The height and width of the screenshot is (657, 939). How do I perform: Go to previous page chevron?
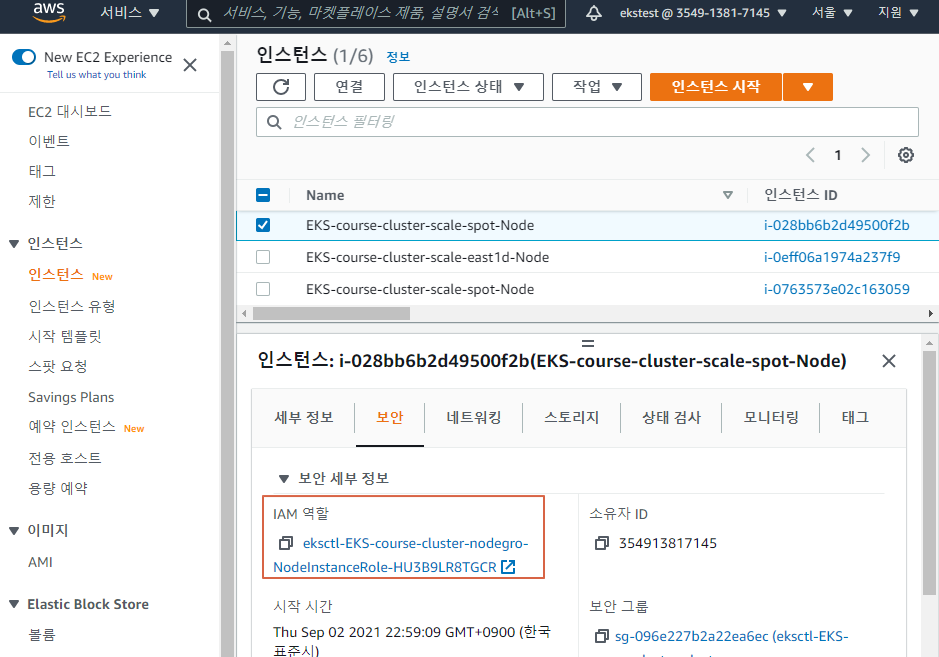pos(810,155)
